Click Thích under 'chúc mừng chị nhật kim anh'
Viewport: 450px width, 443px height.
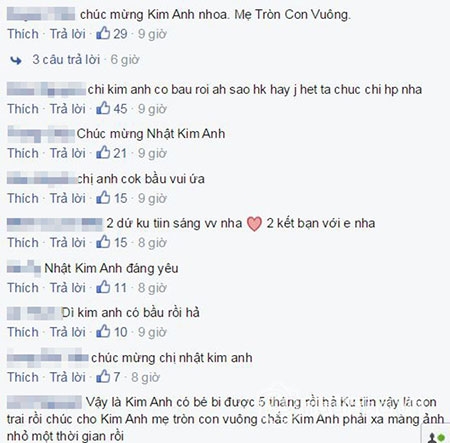[23, 377]
